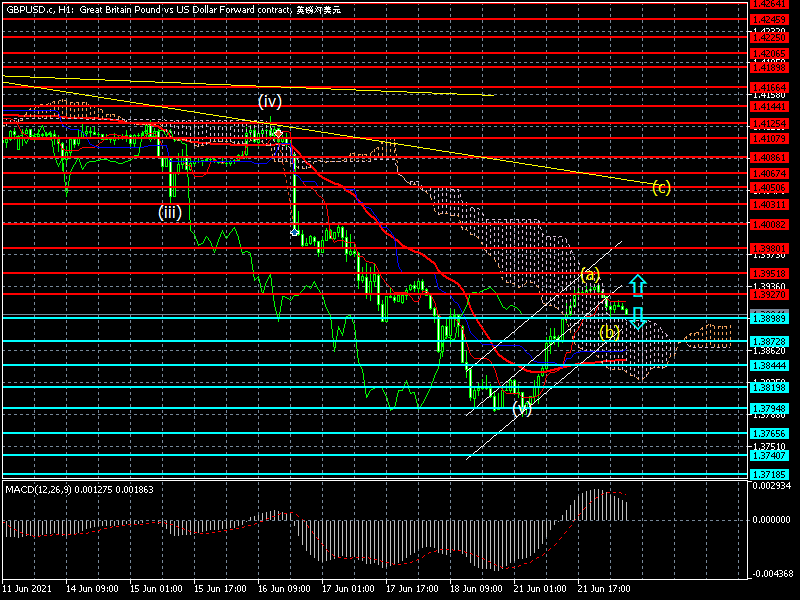The image size is (800, 600).
Task: Select the white (v) wave label
Action: pyautogui.click(x=522, y=408)
